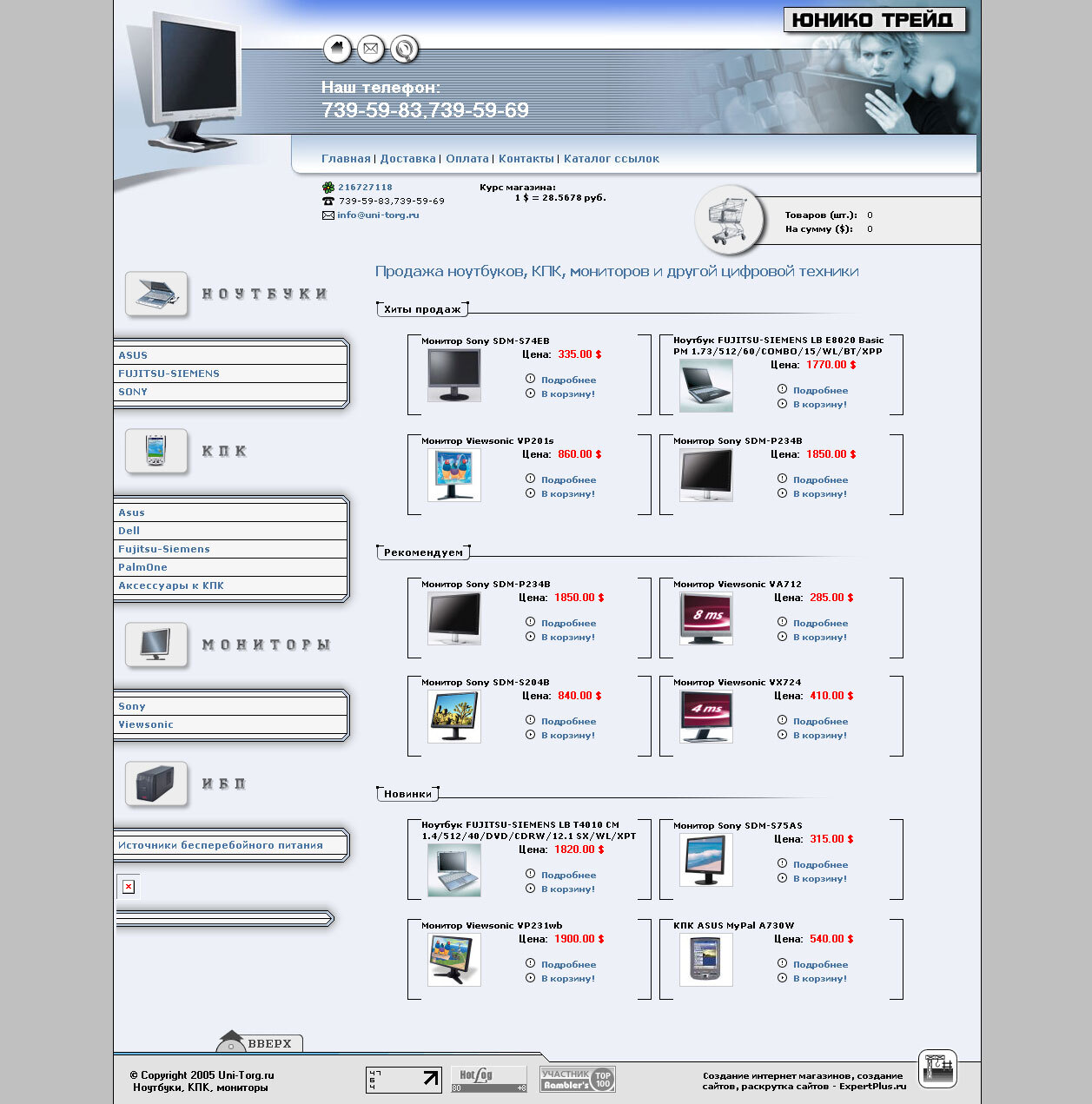1092x1104 pixels.
Task: Add Viewsonic VP201s to cart
Action: pos(568,493)
